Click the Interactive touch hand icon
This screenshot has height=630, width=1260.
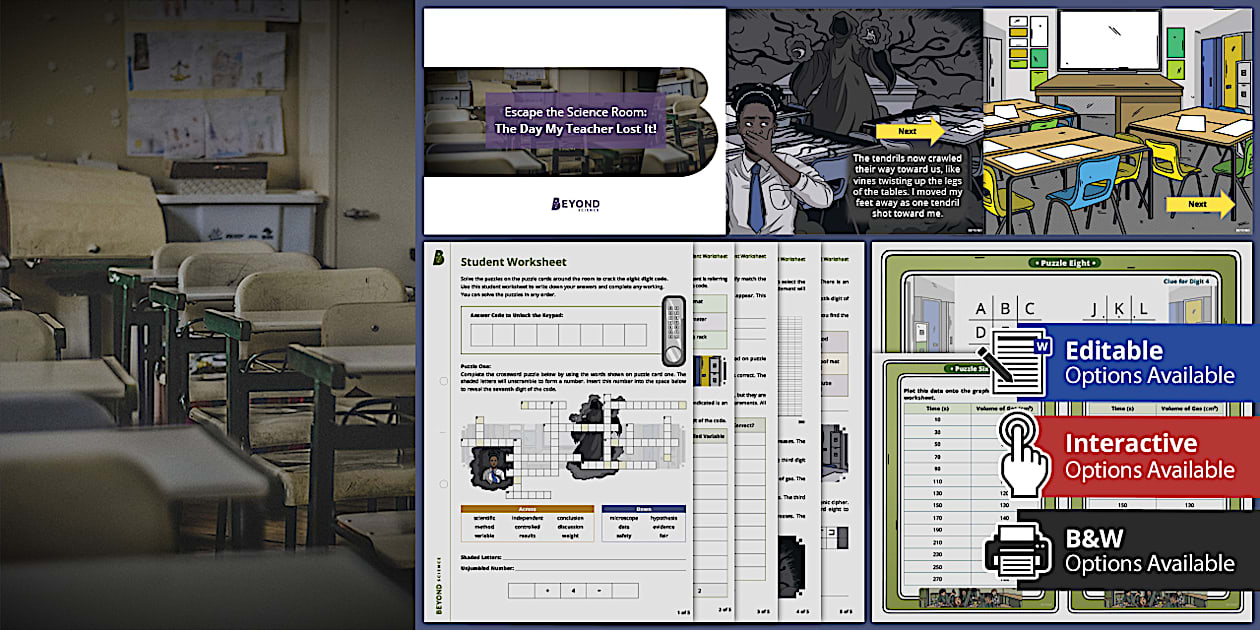click(1022, 456)
